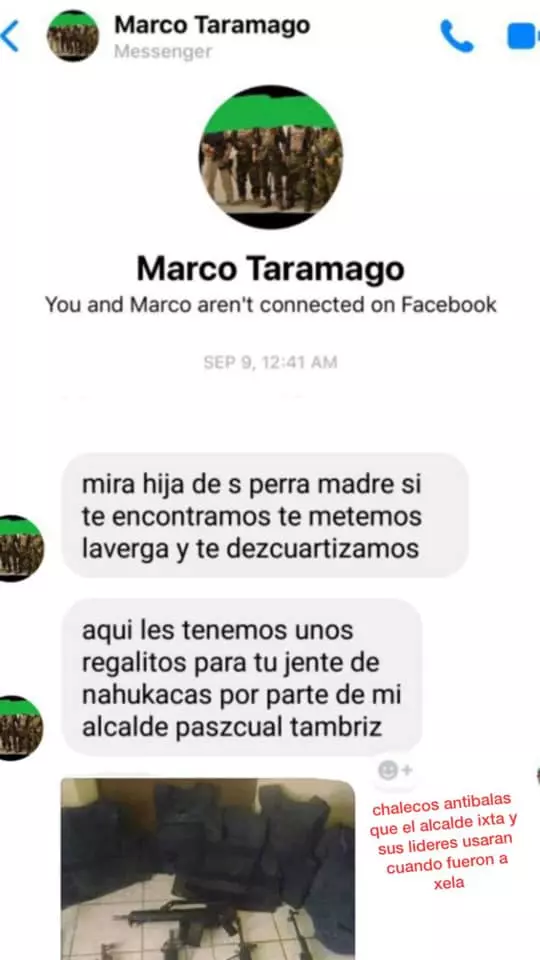540x960 pixels.
Task: Start a voice call with phone icon
Action: [x=457, y=36]
